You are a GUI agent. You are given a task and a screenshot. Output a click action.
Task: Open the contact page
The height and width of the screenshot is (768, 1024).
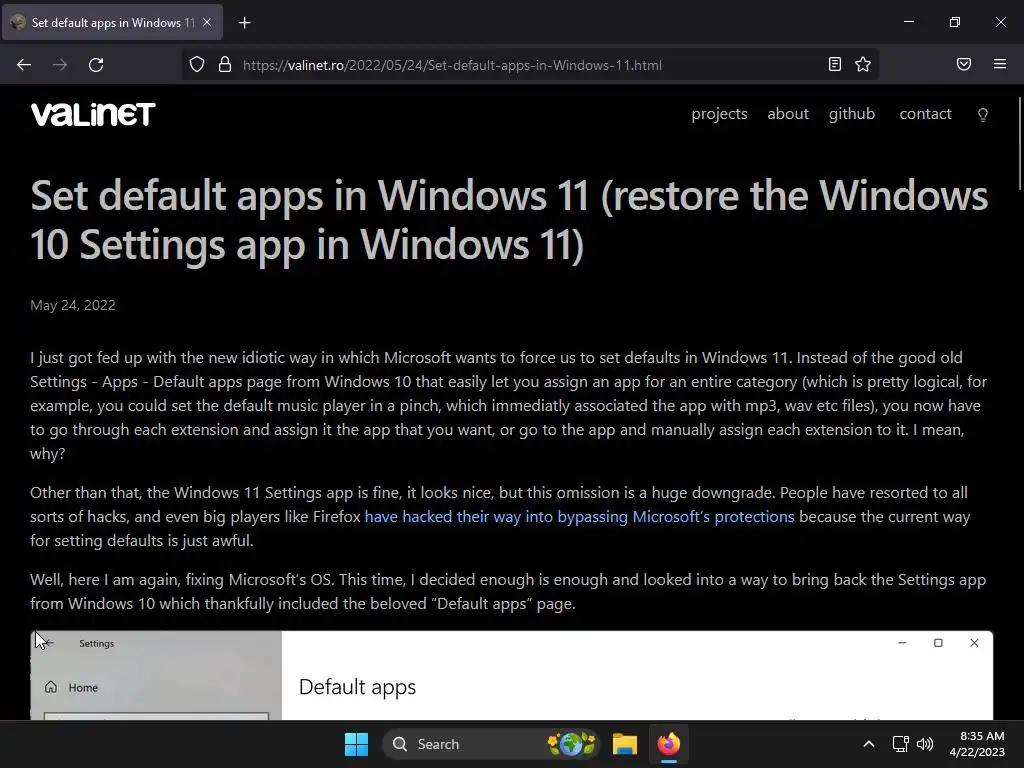pos(925,114)
